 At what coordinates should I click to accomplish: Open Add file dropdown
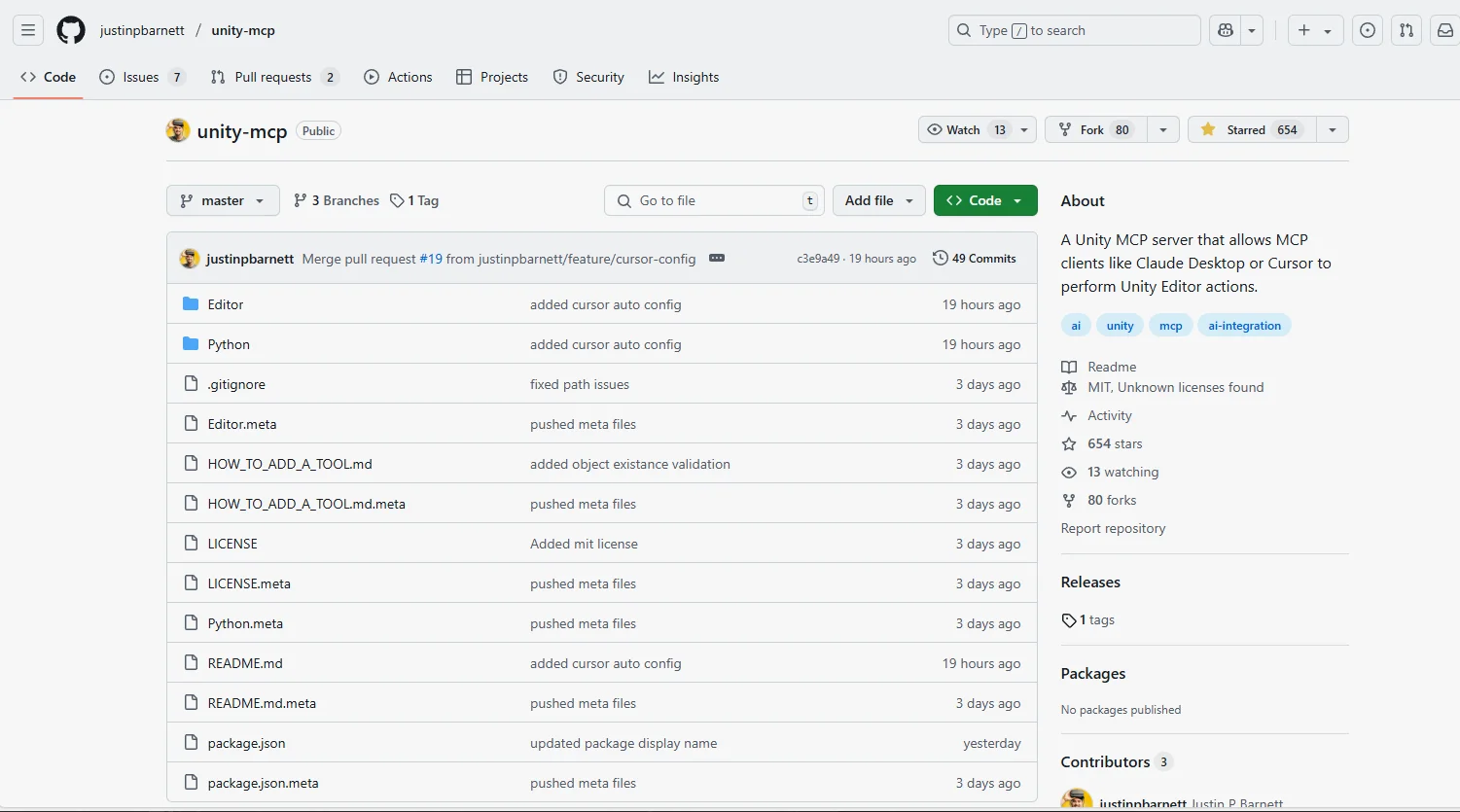pos(879,200)
